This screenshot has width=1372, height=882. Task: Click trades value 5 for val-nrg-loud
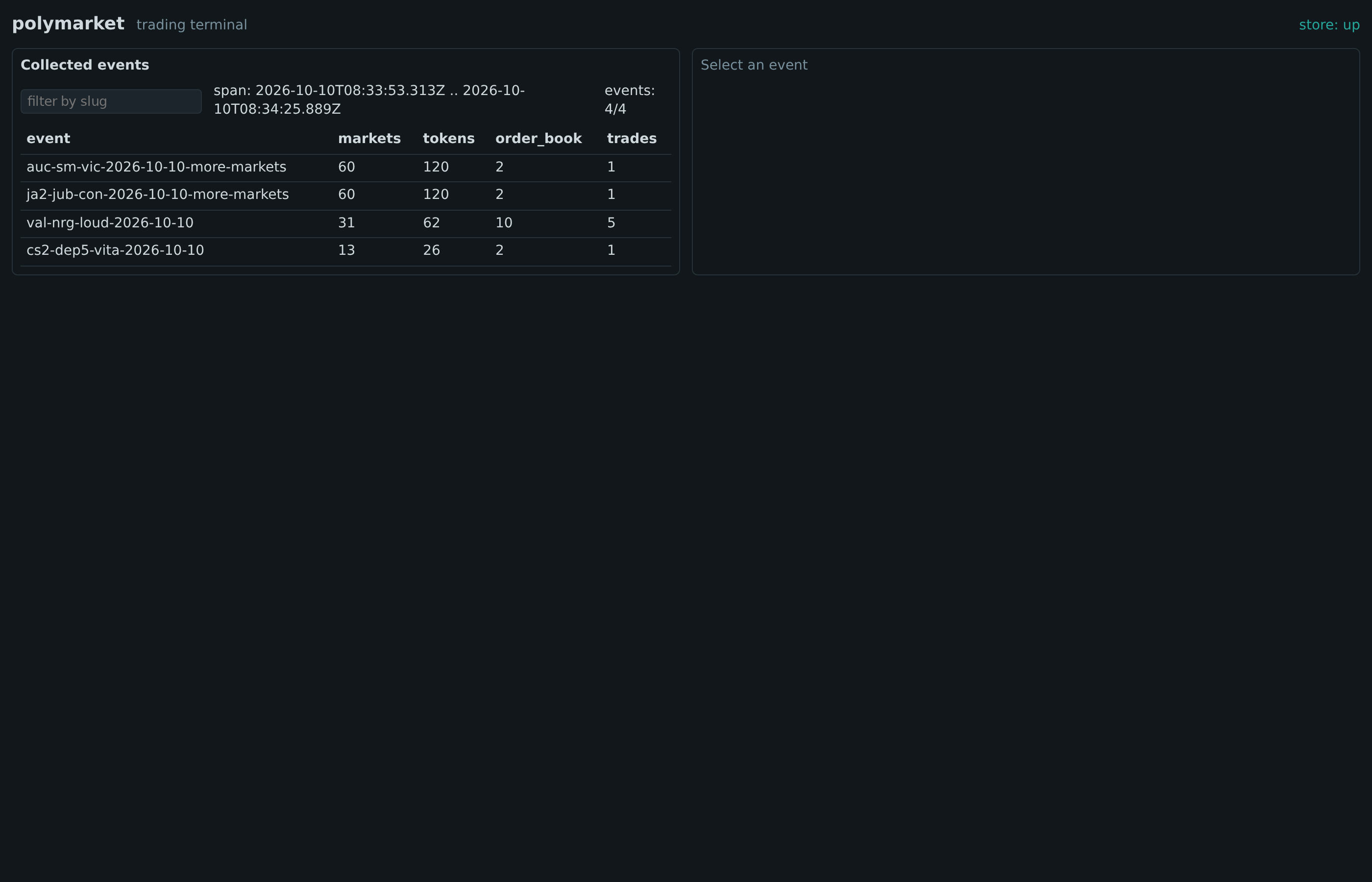(x=611, y=223)
